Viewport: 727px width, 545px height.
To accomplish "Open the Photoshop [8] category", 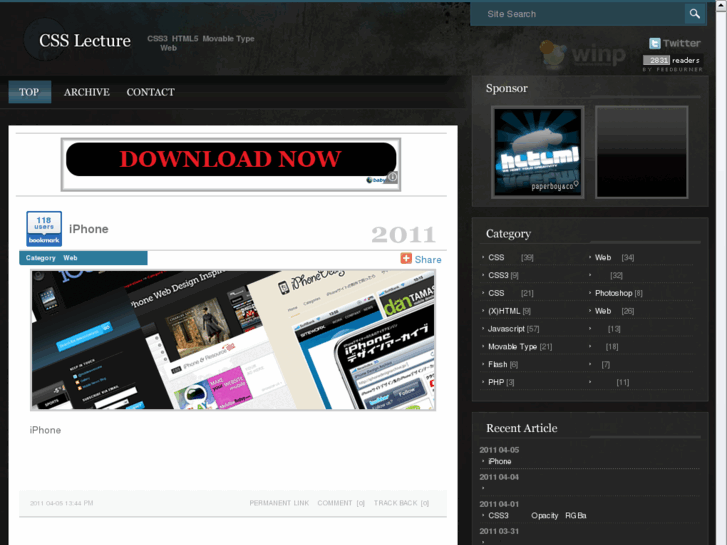I will (x=619, y=293).
